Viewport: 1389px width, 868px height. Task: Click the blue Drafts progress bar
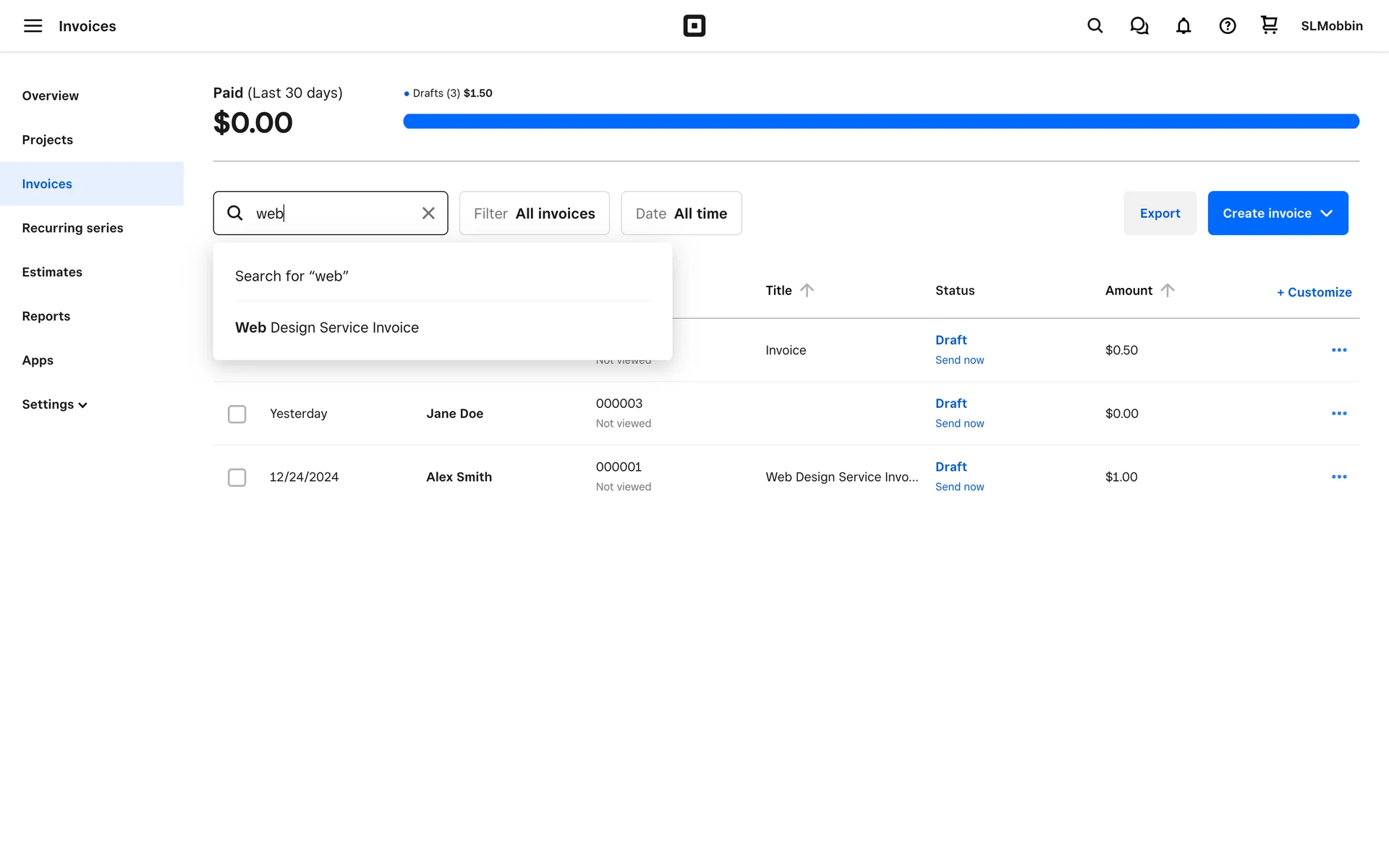click(x=880, y=121)
